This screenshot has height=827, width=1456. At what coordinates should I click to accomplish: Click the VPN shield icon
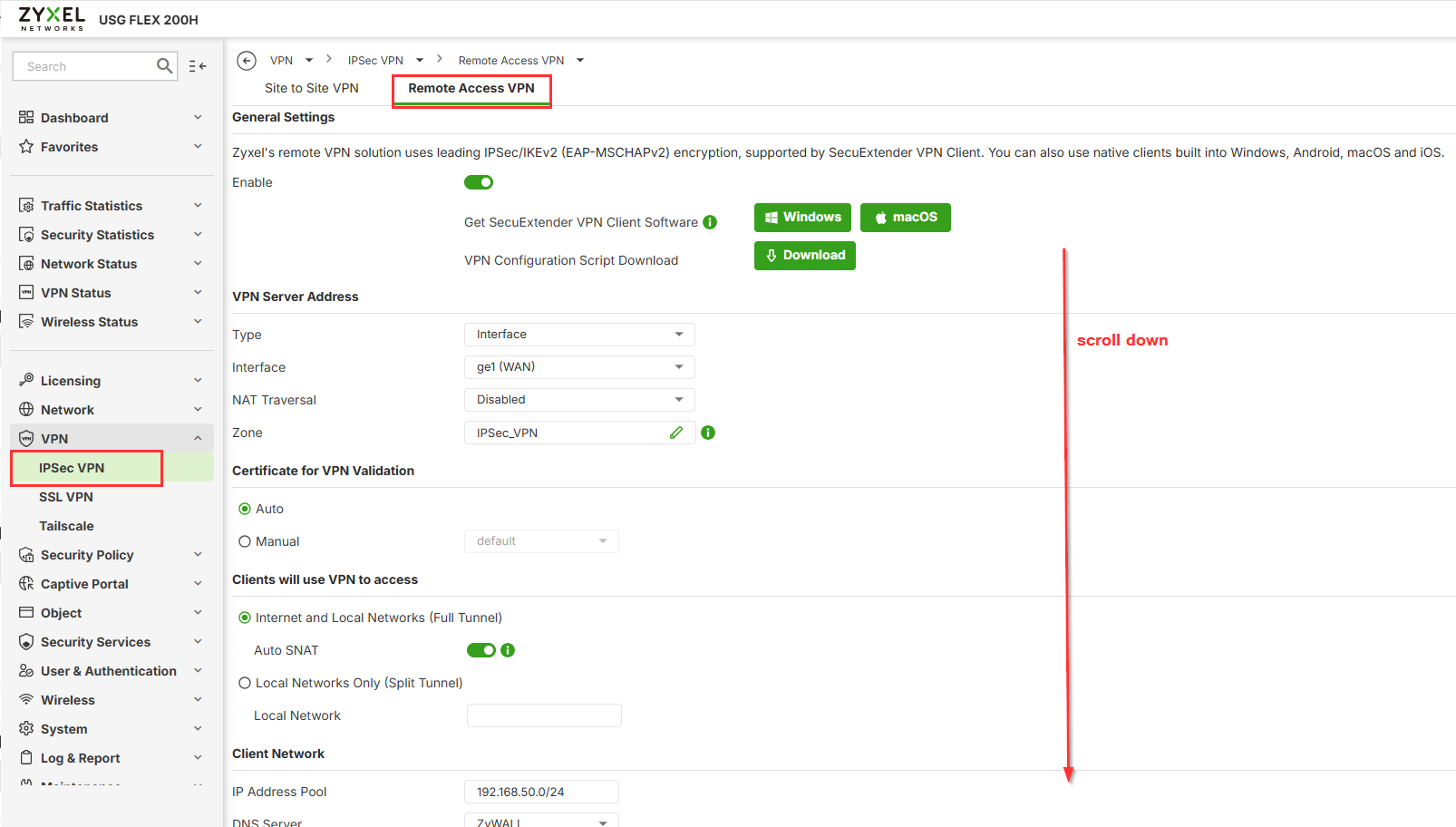pos(26,439)
